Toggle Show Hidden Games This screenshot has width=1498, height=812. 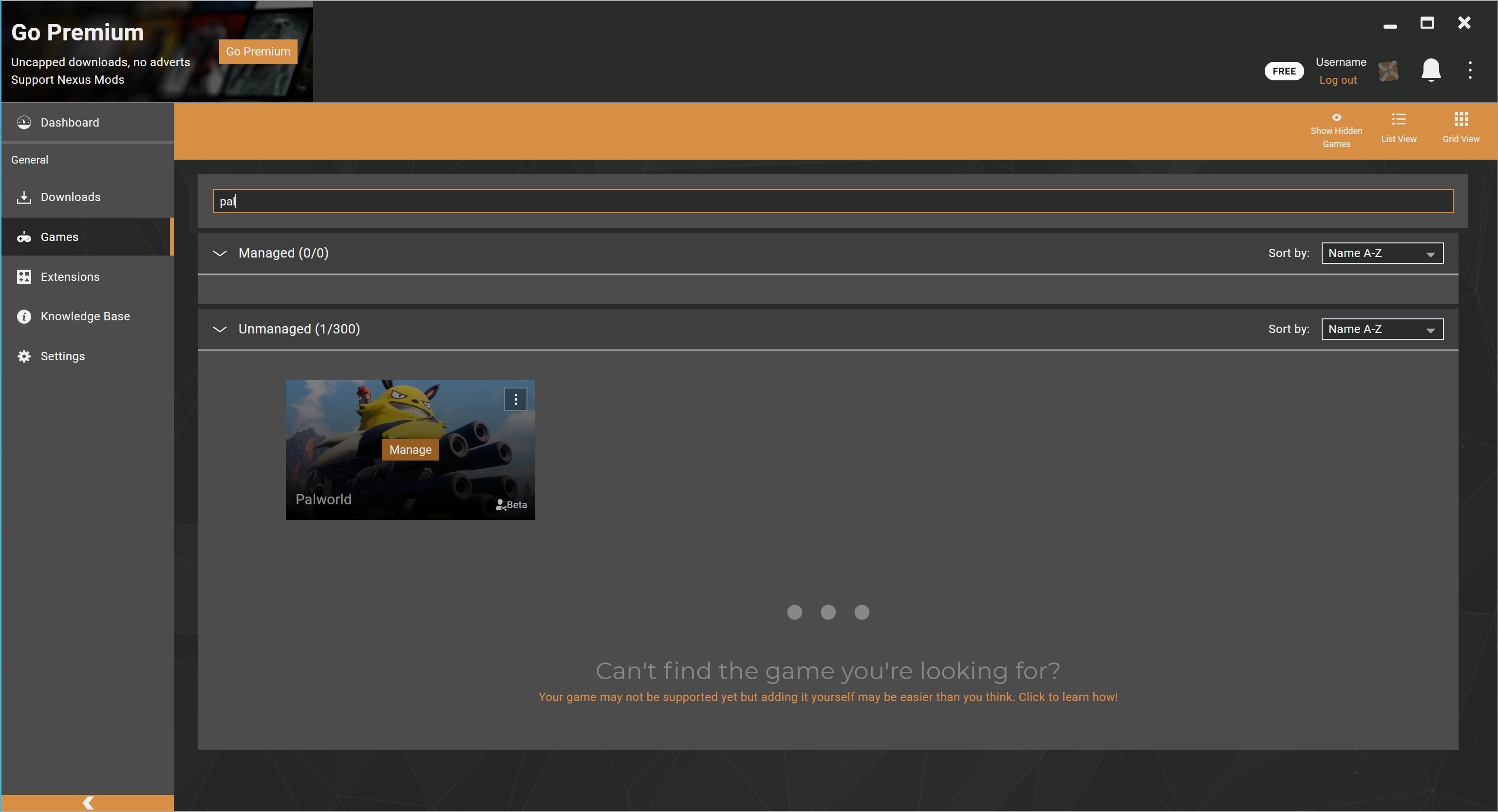[x=1336, y=130]
